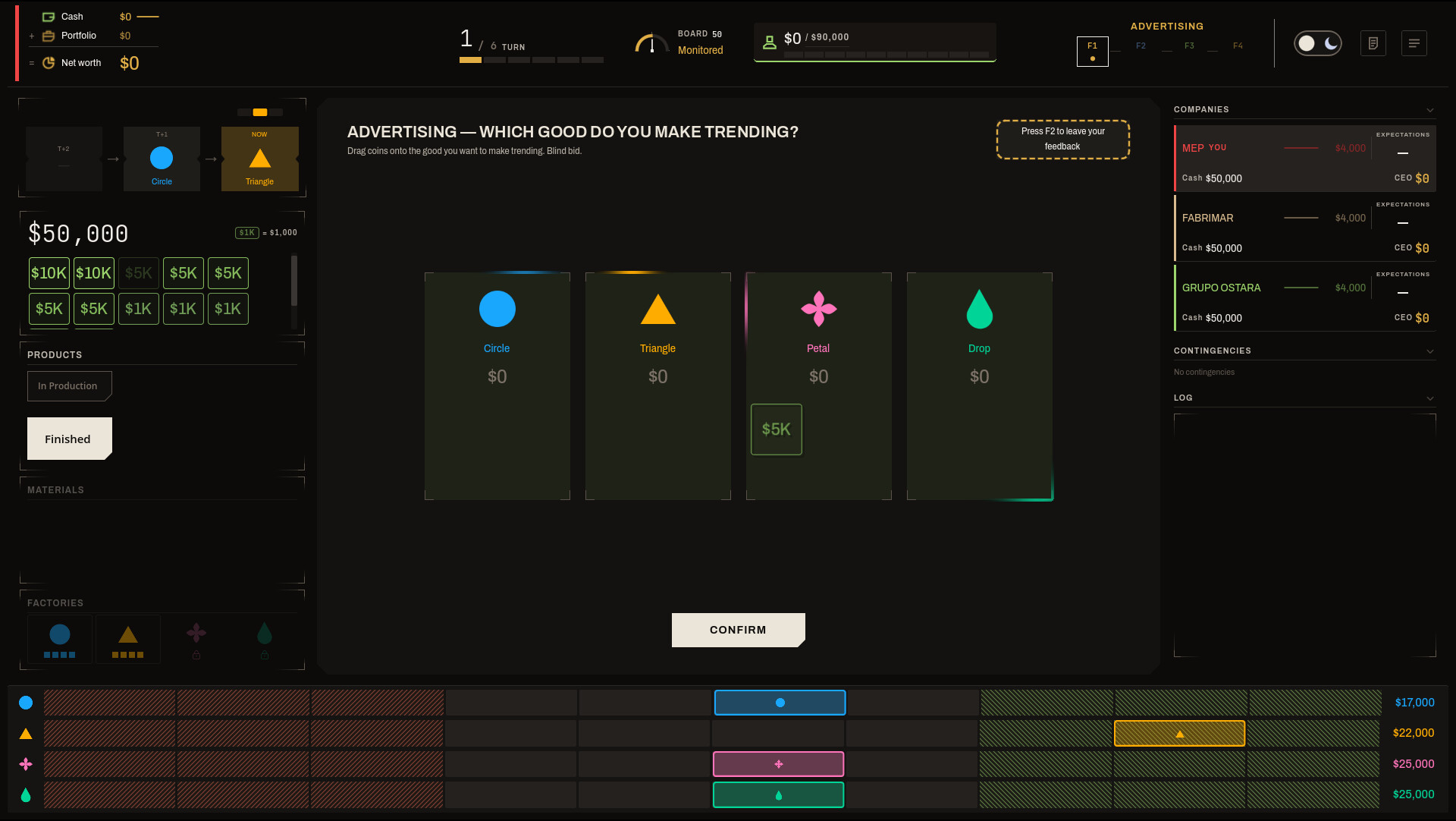Click the Net worth pie icon

pos(49,63)
